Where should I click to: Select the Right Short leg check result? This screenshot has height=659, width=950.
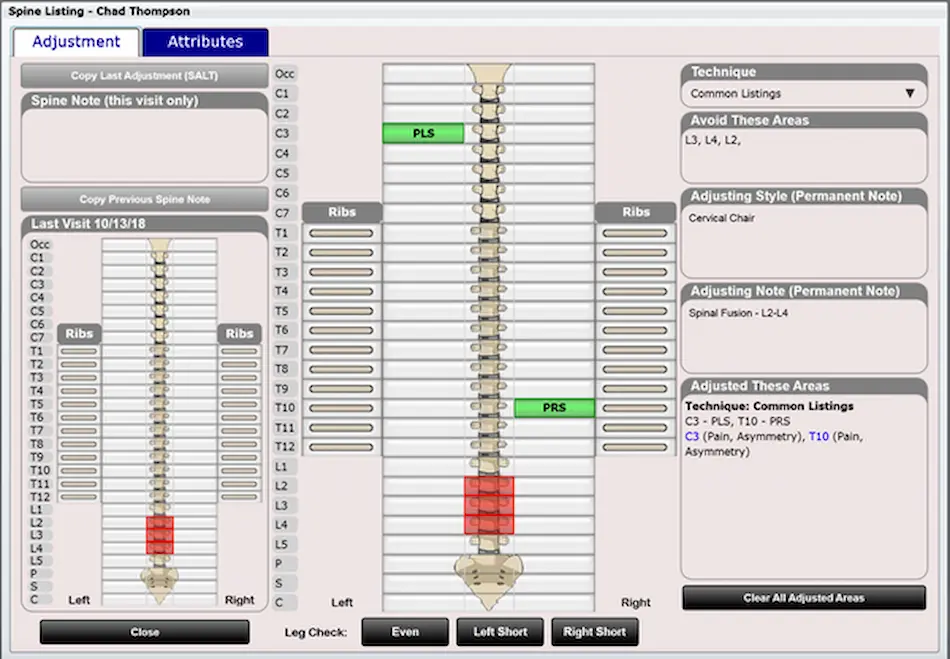(595, 631)
